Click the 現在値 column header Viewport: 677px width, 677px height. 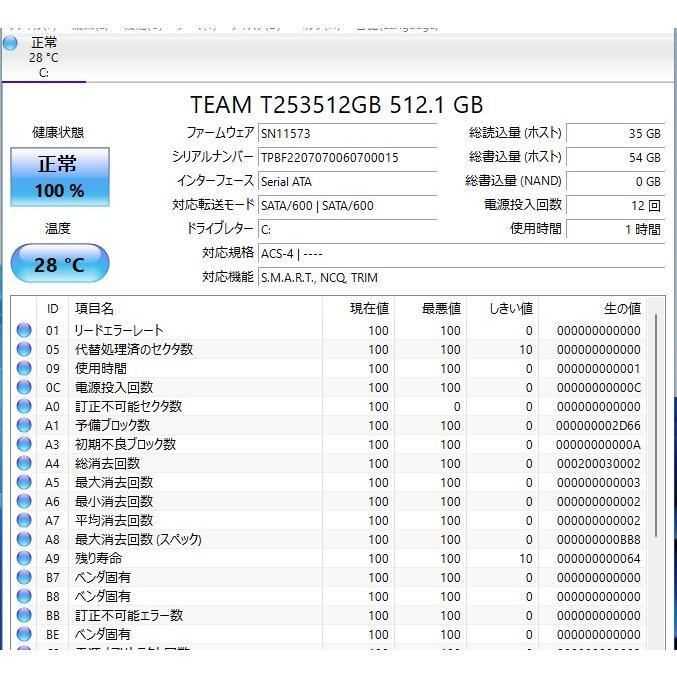(358, 309)
